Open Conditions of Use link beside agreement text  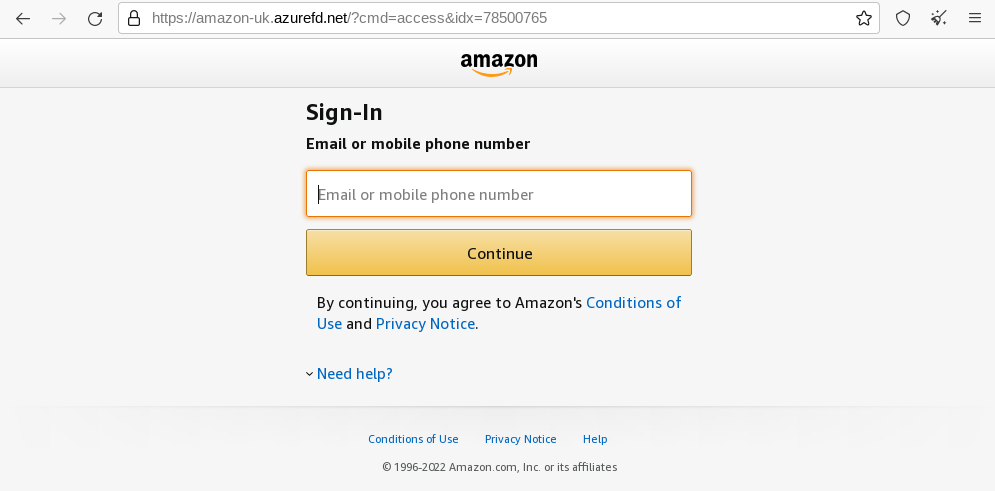tap(633, 302)
